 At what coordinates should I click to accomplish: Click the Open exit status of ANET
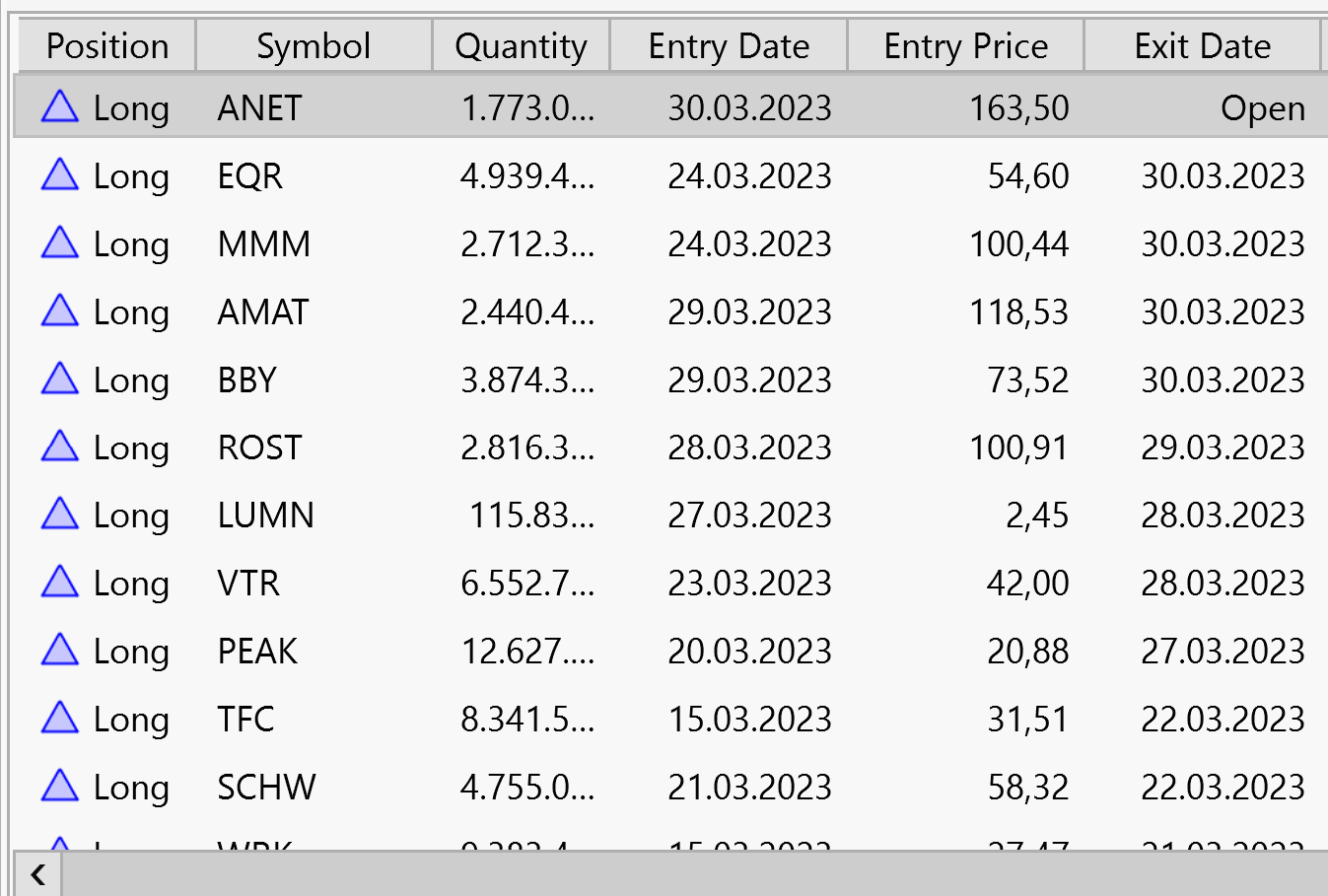tap(1262, 107)
